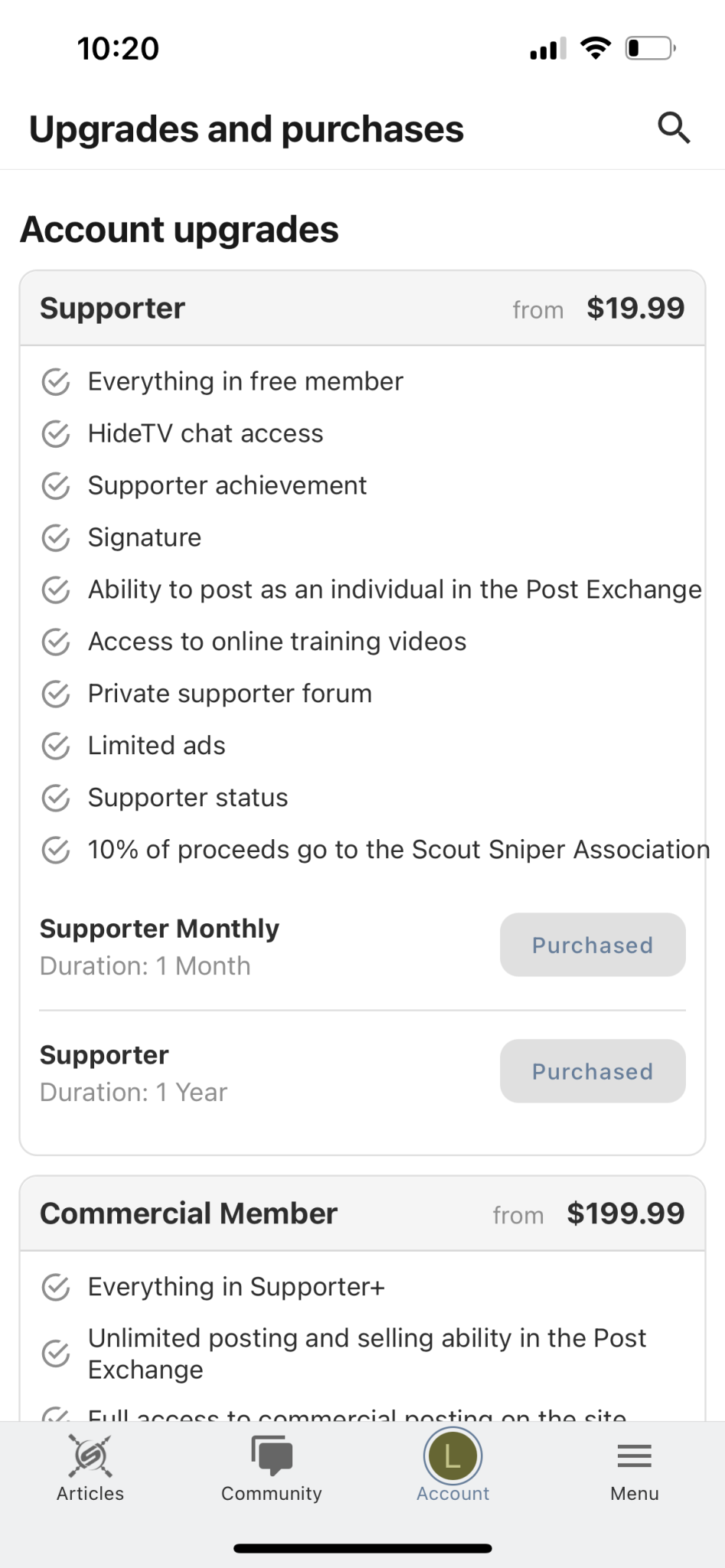The height and width of the screenshot is (1568, 725).
Task: Open the hamburger Menu icon
Action: pos(635,1455)
